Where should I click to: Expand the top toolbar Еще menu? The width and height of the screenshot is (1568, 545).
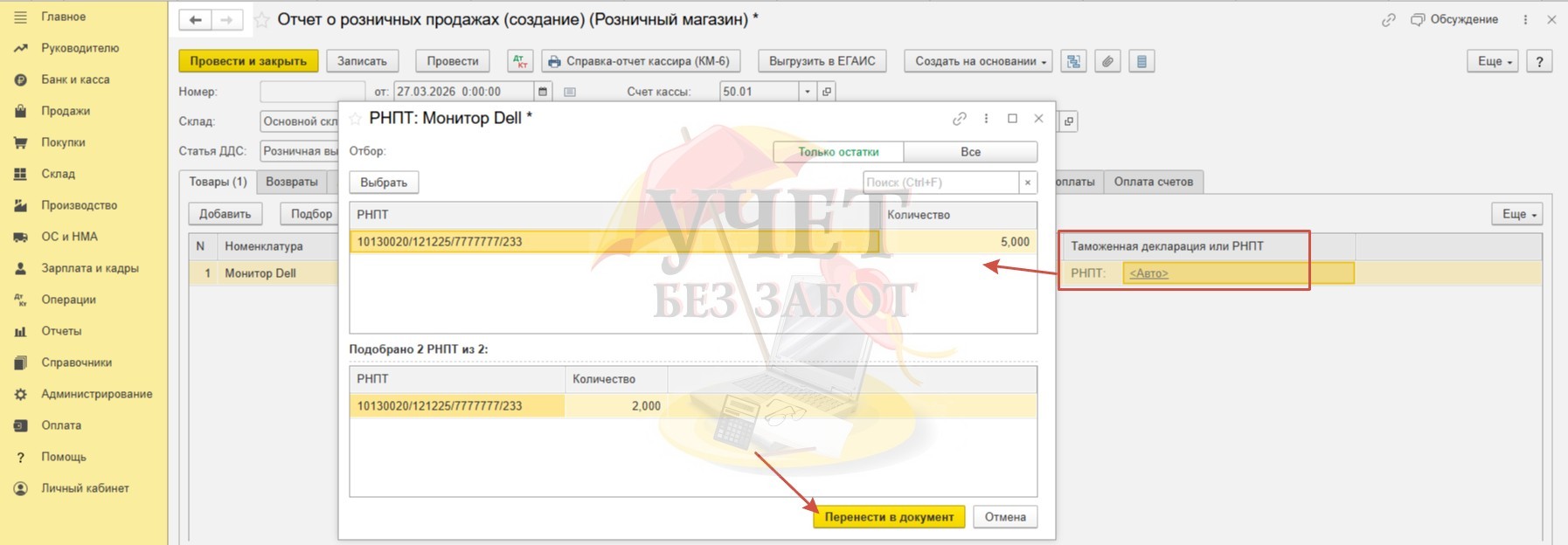(x=1493, y=61)
